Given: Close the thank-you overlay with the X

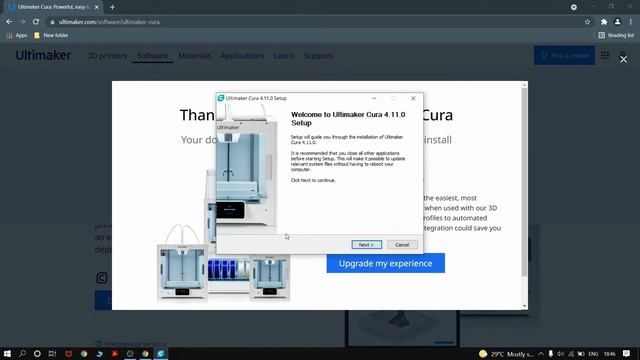Looking at the screenshot, I should [623, 60].
